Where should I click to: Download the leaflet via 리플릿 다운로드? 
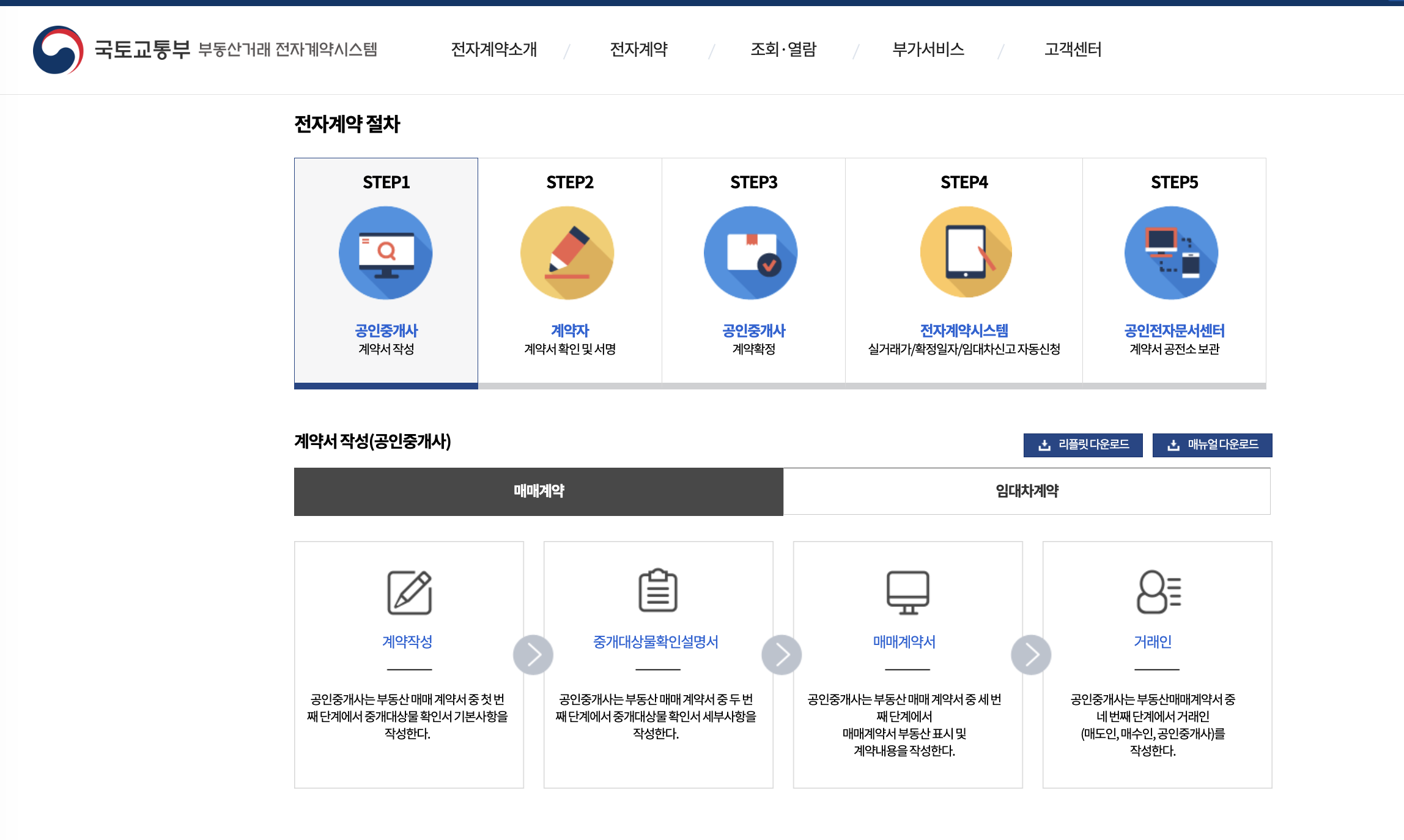[x=1082, y=445]
